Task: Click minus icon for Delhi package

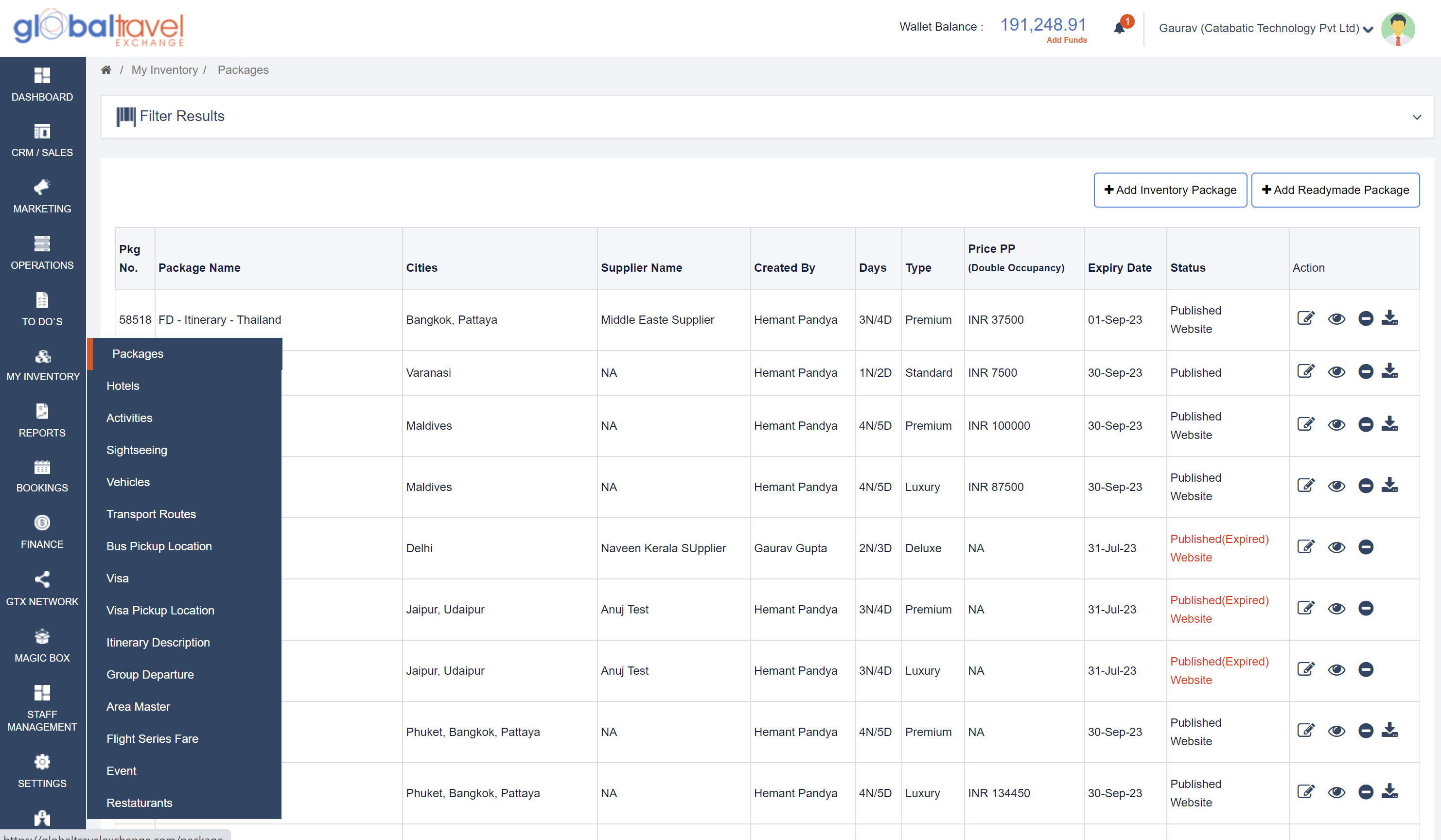Action: point(1366,547)
